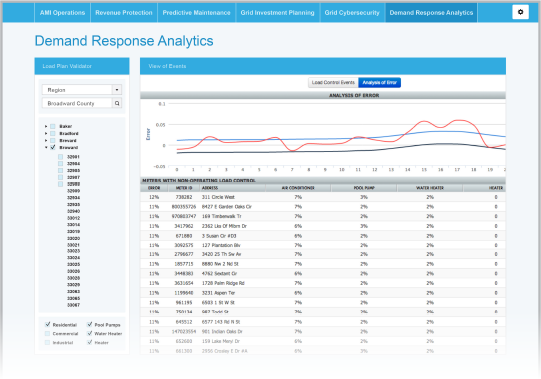Select the 311 Circle West row
Viewport: 541px width, 379px height.
click(323, 197)
